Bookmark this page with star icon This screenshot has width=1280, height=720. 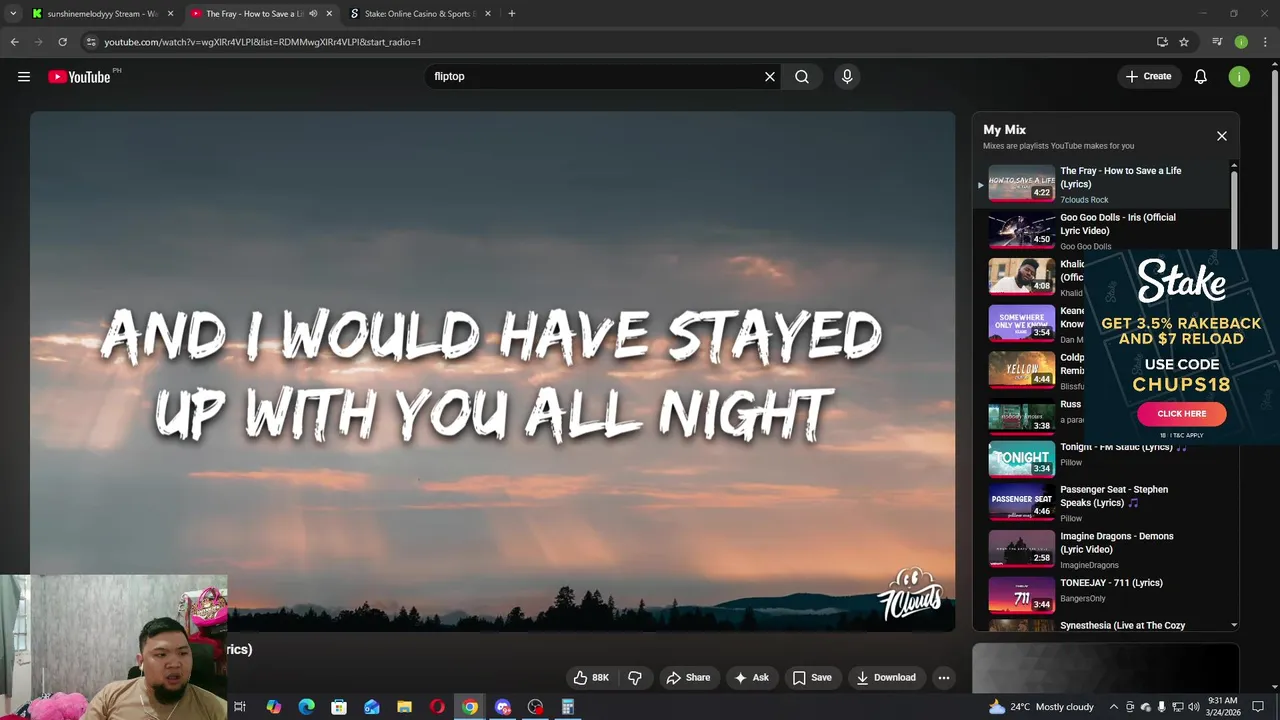click(x=1184, y=42)
